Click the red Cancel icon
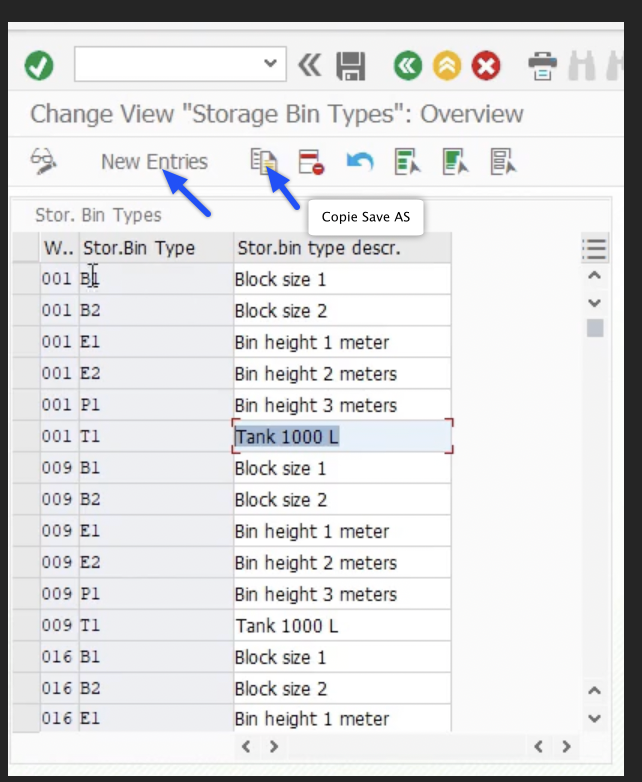The image size is (642, 782). (486, 67)
